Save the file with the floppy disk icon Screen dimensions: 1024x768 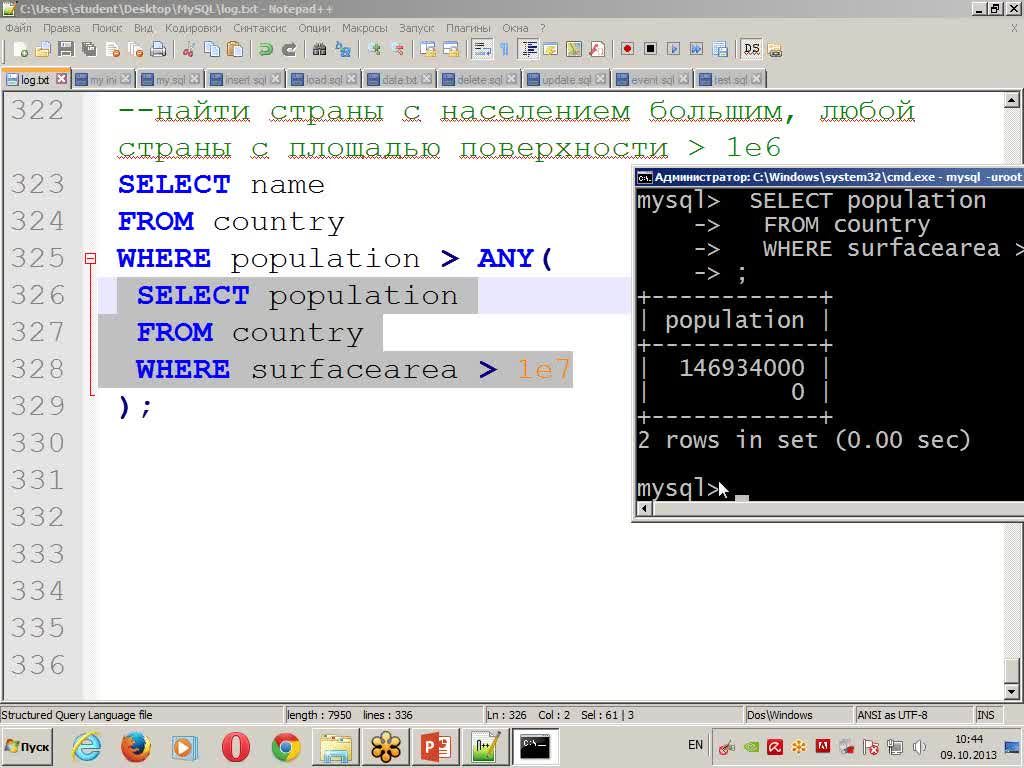point(65,50)
